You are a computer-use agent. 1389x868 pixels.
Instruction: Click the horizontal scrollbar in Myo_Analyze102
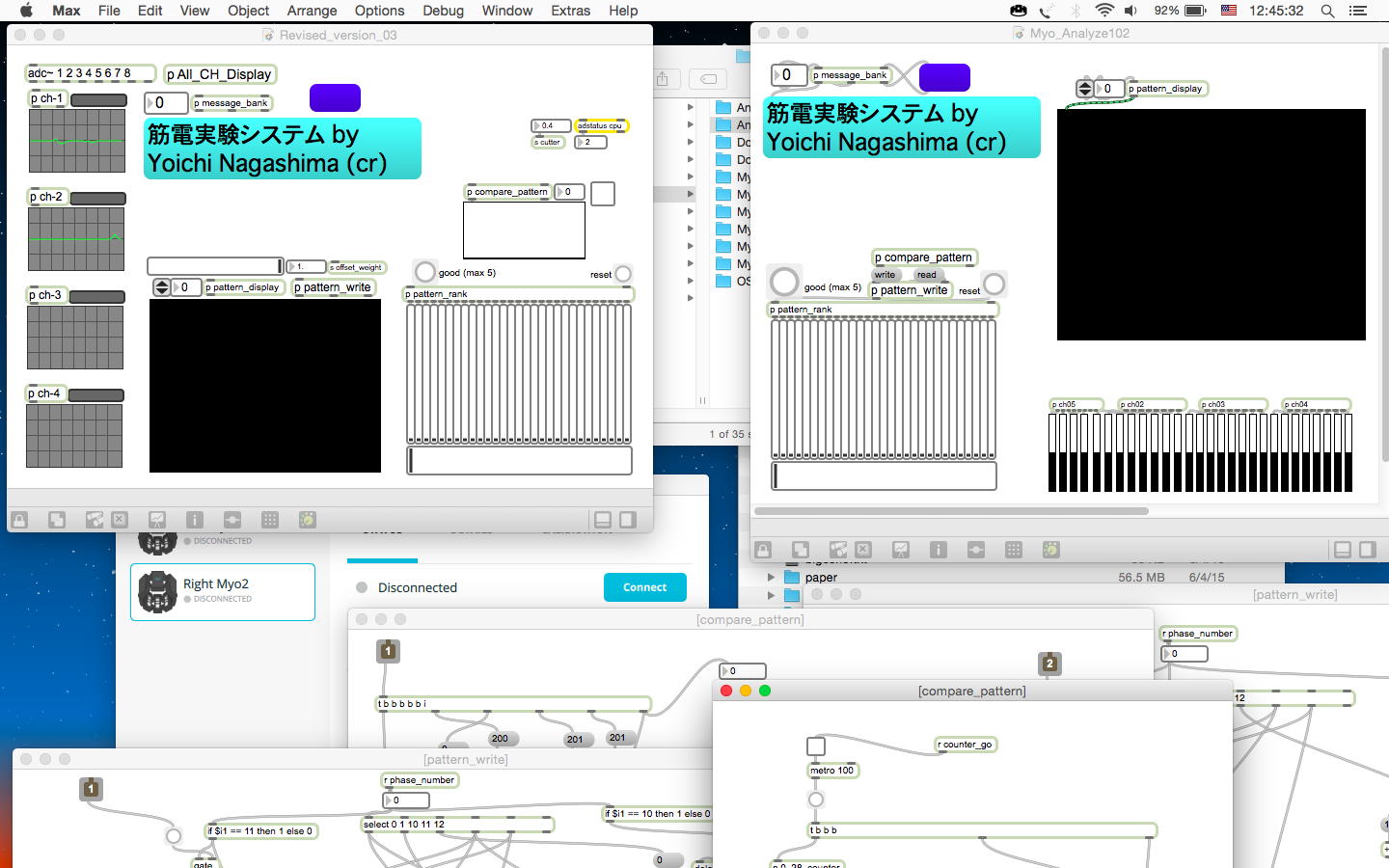[951, 511]
